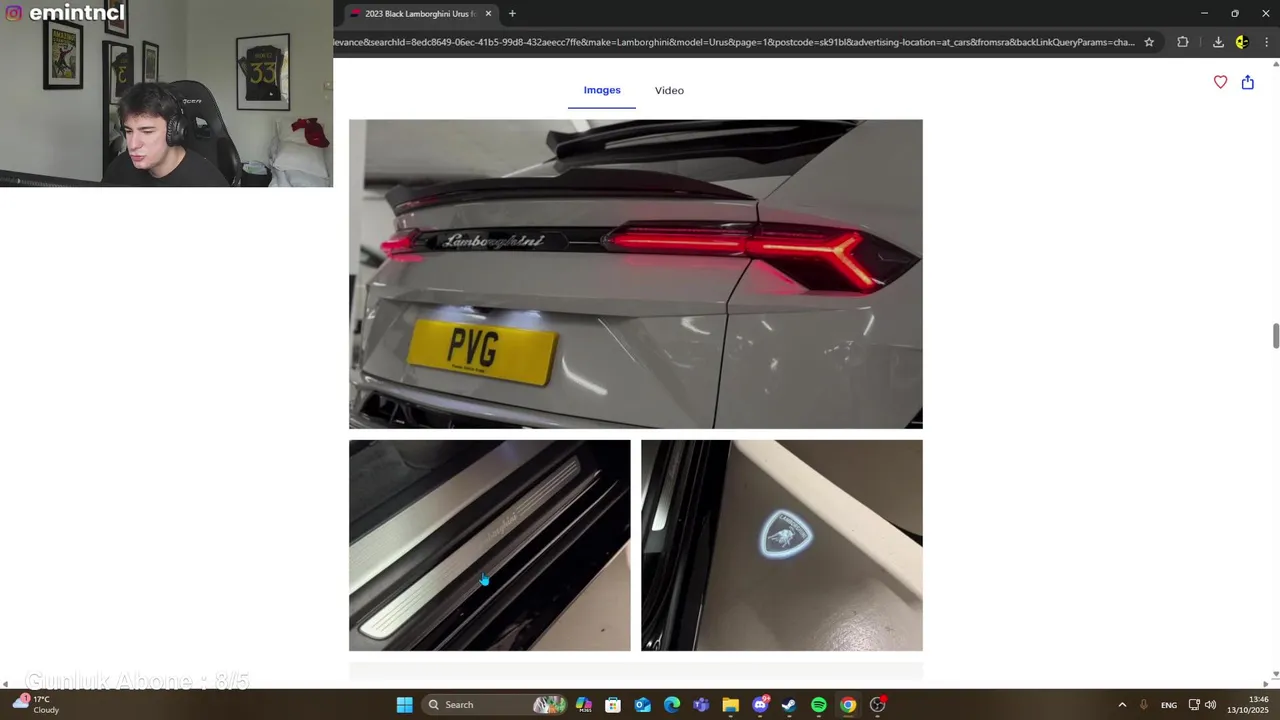Open the Lamborghini logo puddle light photo
The image size is (1280, 720).
point(782,546)
